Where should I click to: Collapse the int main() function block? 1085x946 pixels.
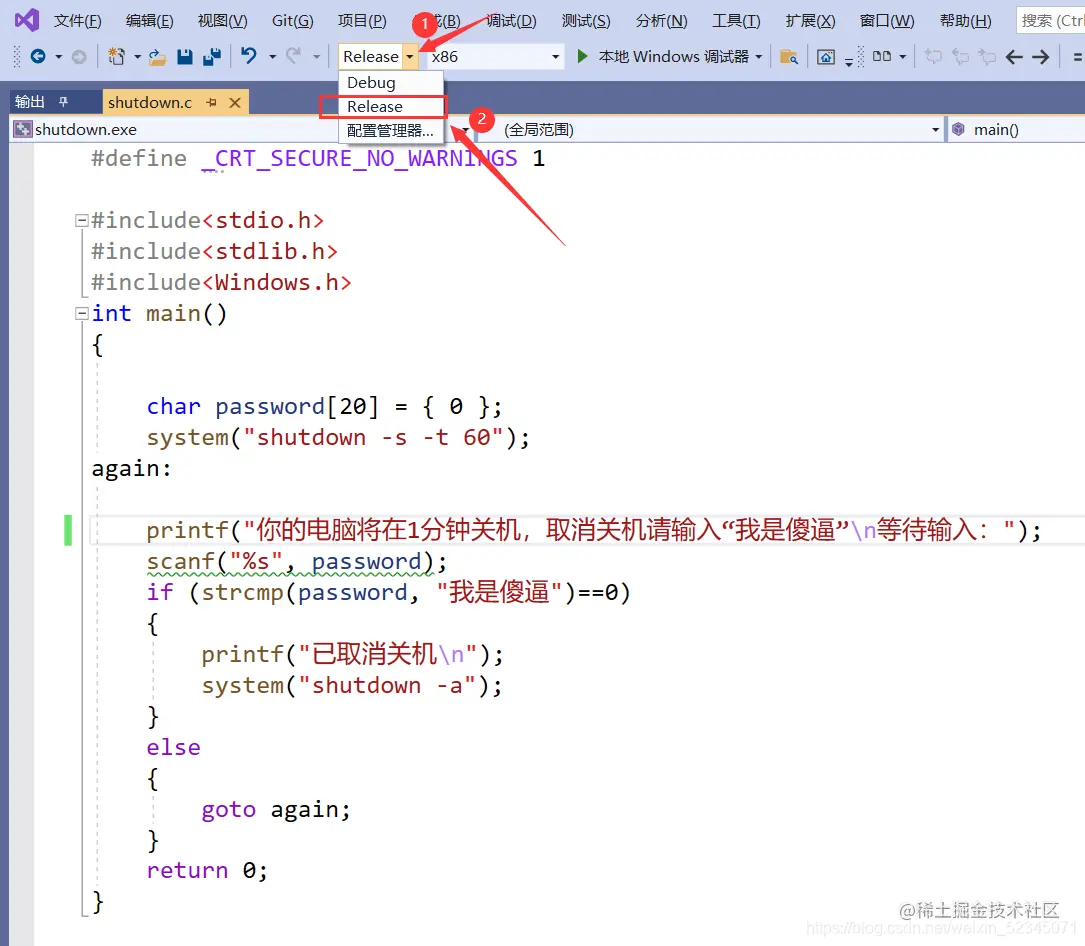pyautogui.click(x=81, y=313)
